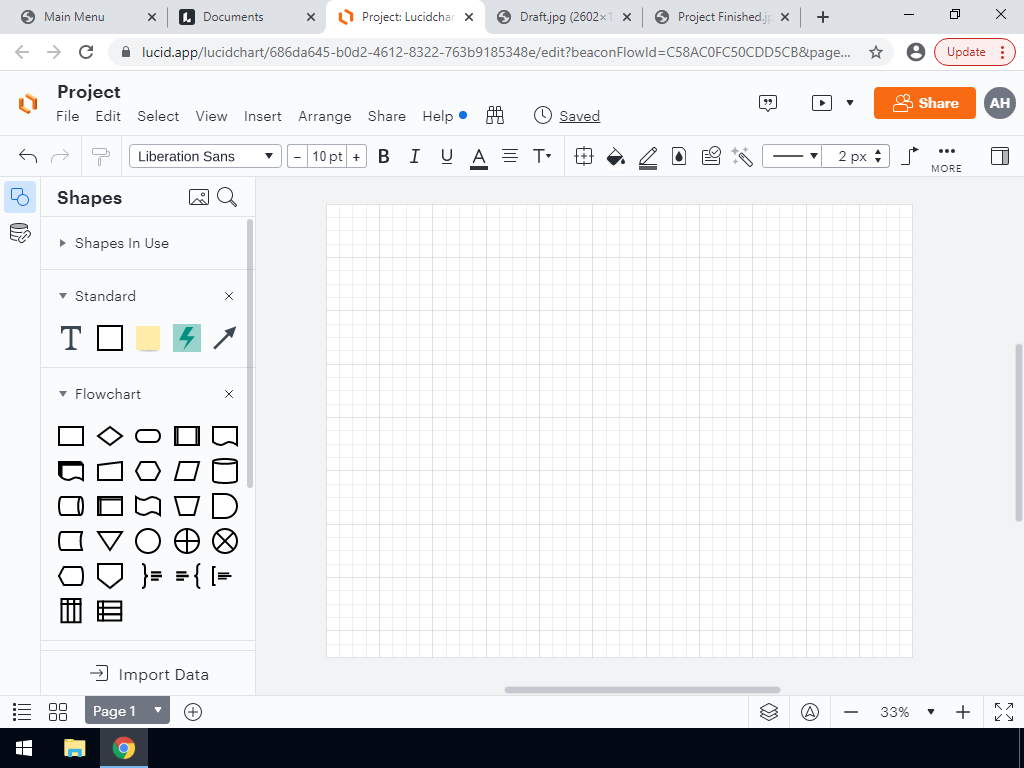Select the diamond decision shape
Viewport: 1024px width, 768px height.
110,436
